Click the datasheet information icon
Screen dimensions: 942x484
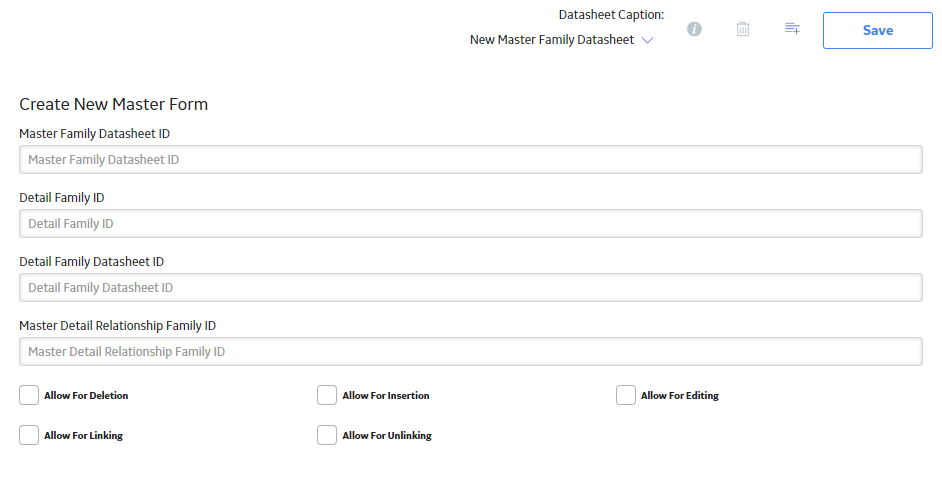[x=694, y=29]
